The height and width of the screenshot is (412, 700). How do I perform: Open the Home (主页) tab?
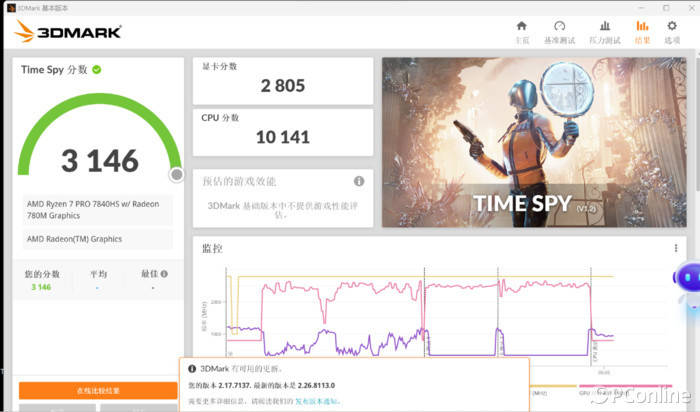pos(521,31)
